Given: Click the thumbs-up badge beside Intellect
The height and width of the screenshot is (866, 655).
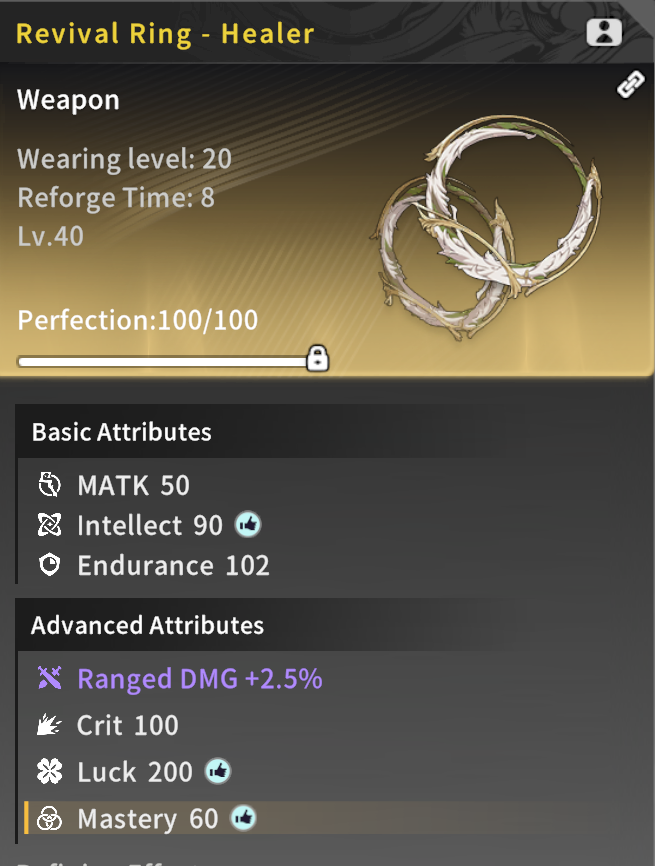Looking at the screenshot, I should (248, 525).
